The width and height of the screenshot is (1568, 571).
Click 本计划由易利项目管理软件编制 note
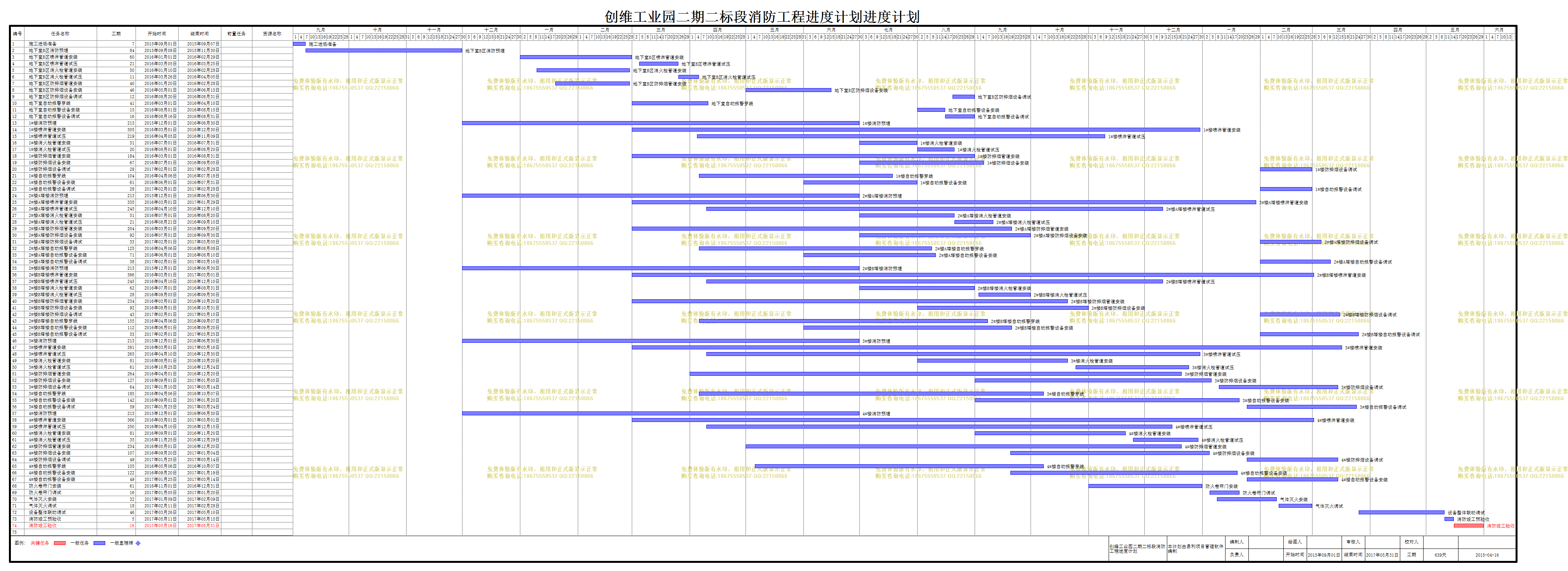pyautogui.click(x=1196, y=548)
